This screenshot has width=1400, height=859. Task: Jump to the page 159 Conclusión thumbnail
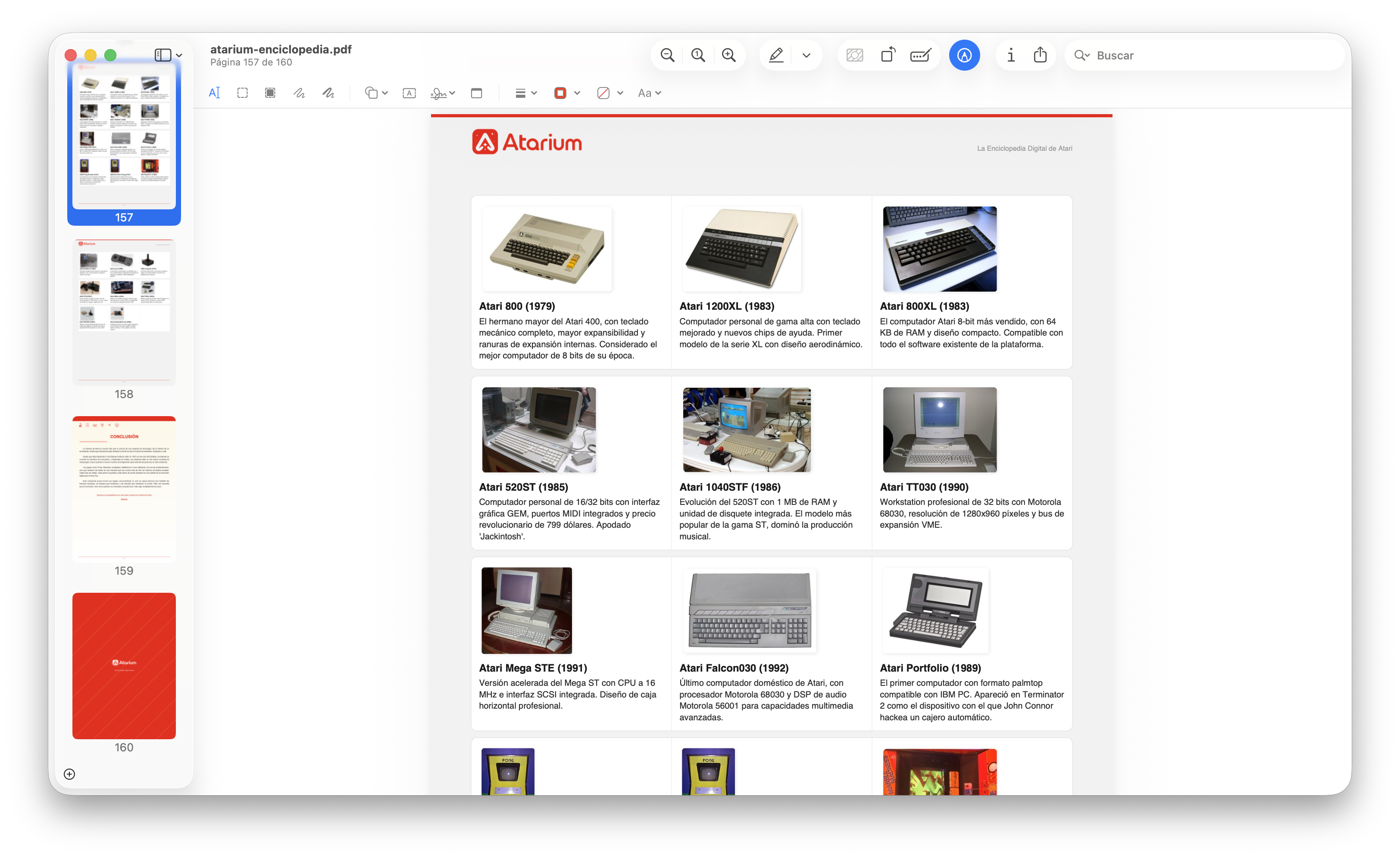click(124, 489)
